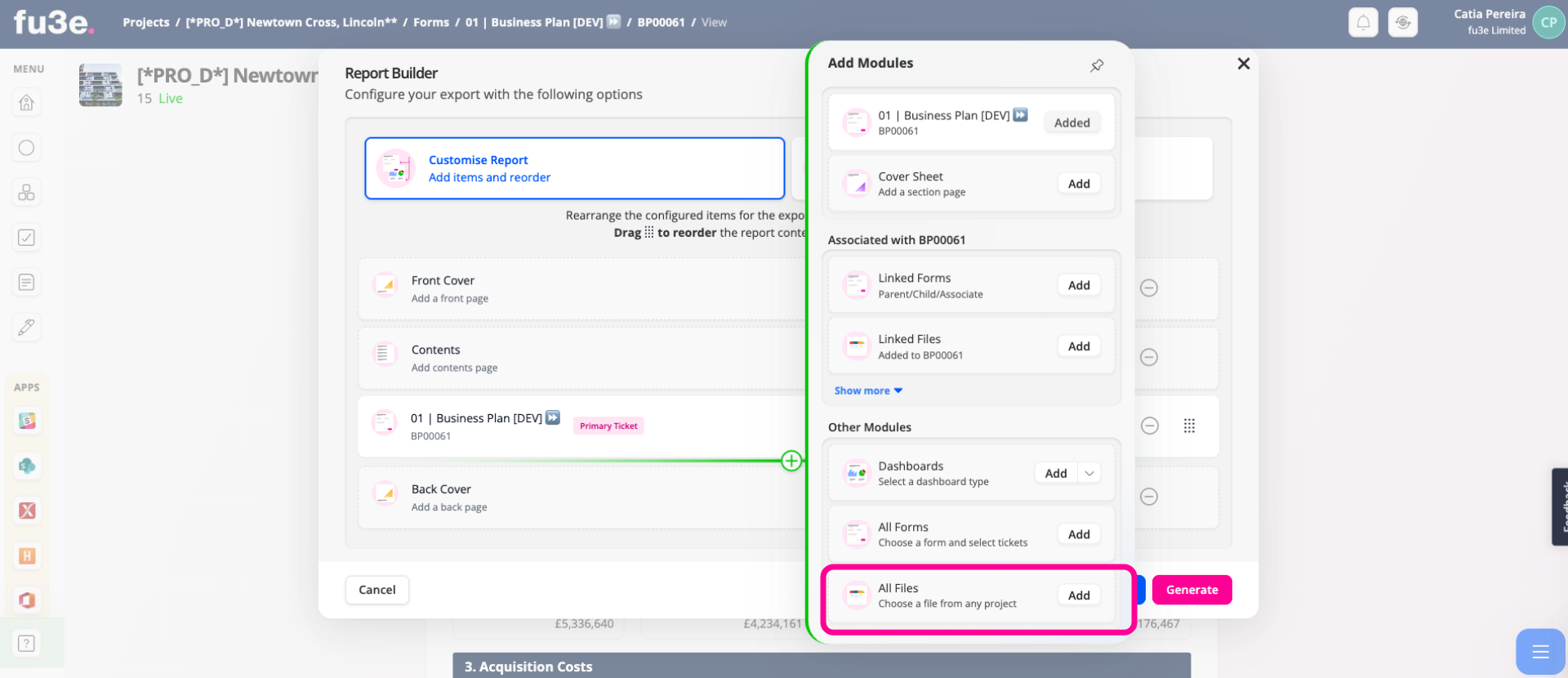Open the Feedback side tab
Screen dimensions: 1568x678
1560,506
